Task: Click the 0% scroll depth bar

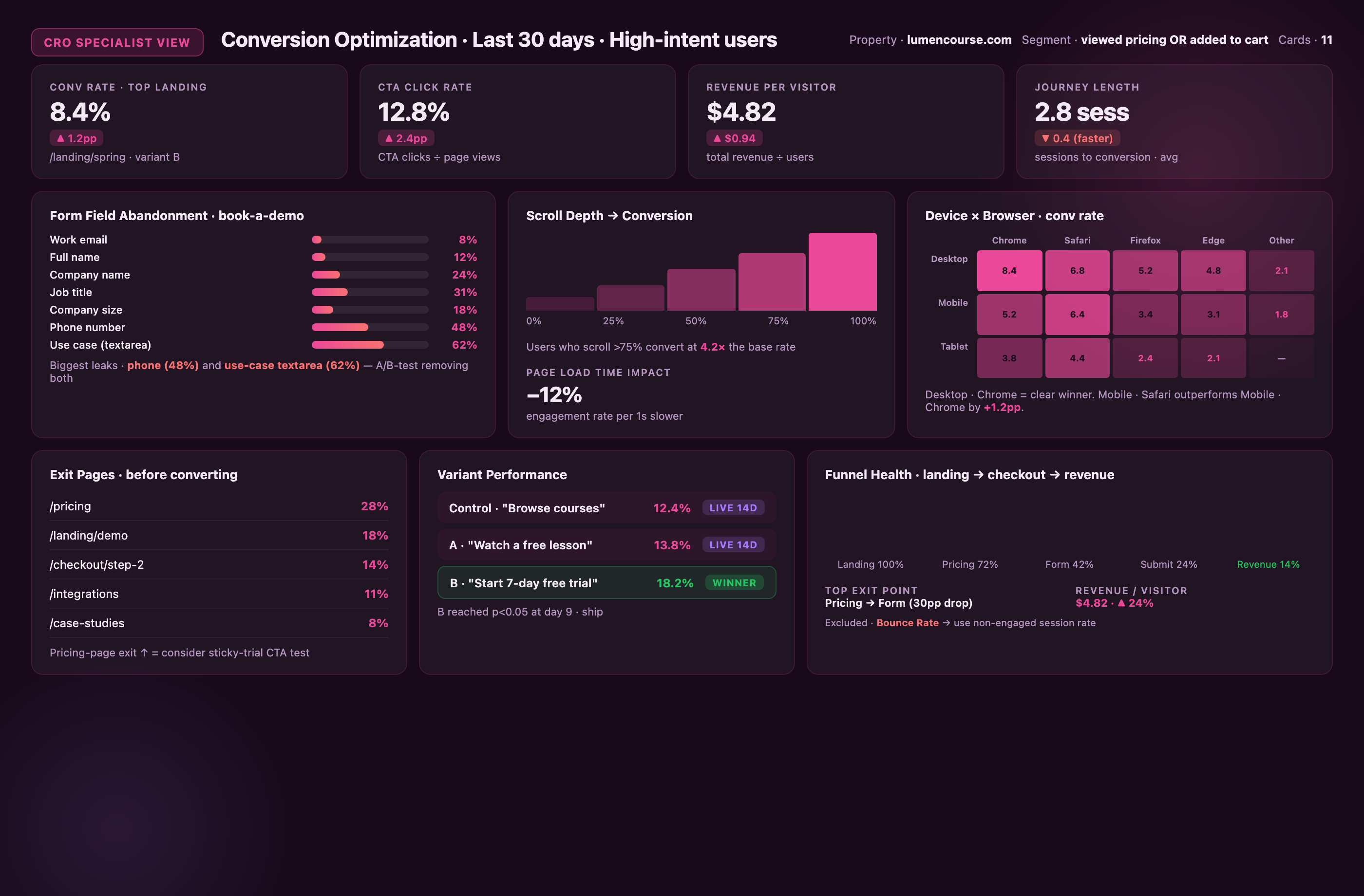Action: pos(560,304)
